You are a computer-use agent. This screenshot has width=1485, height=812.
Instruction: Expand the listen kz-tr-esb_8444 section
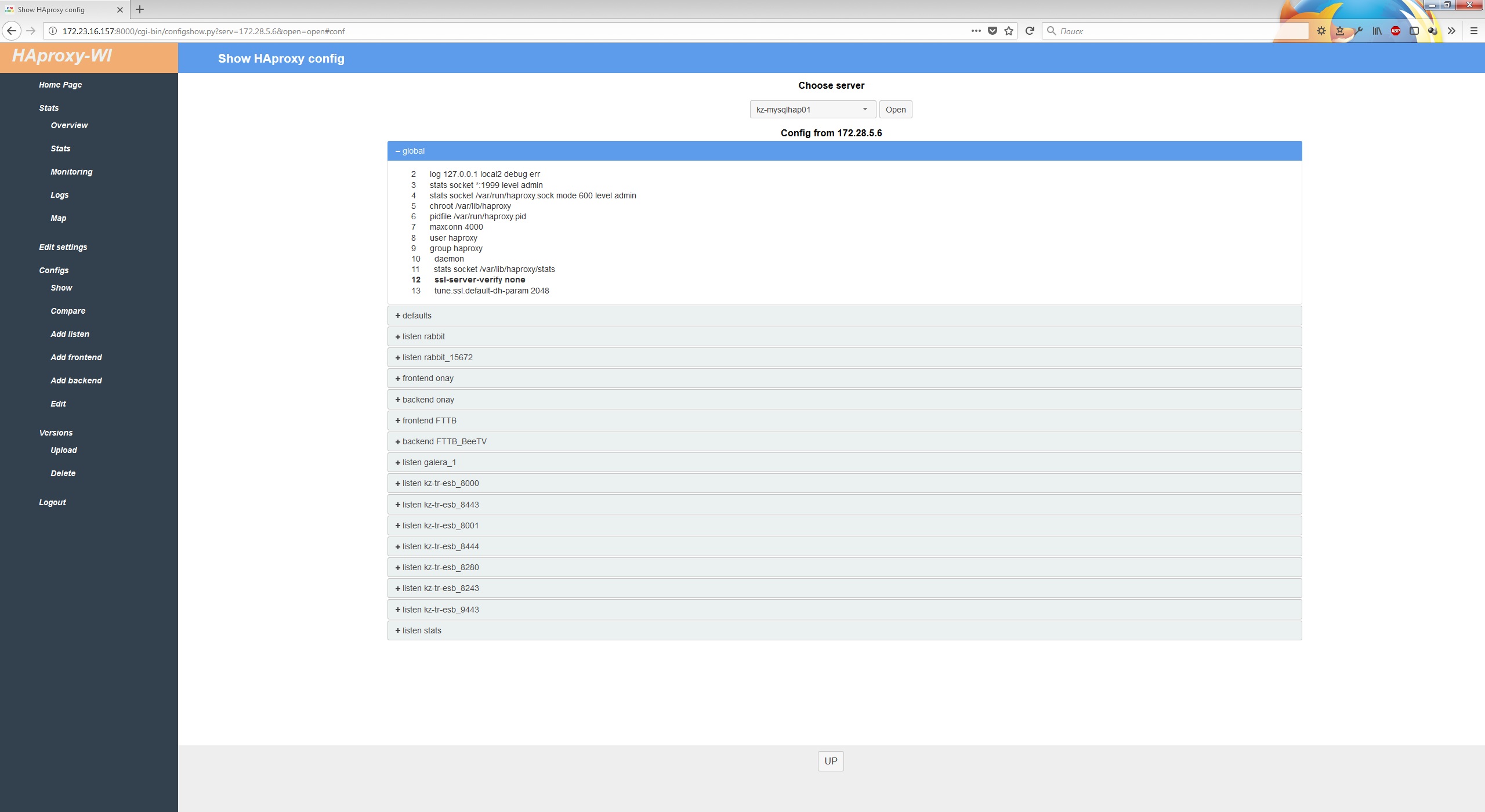(845, 546)
